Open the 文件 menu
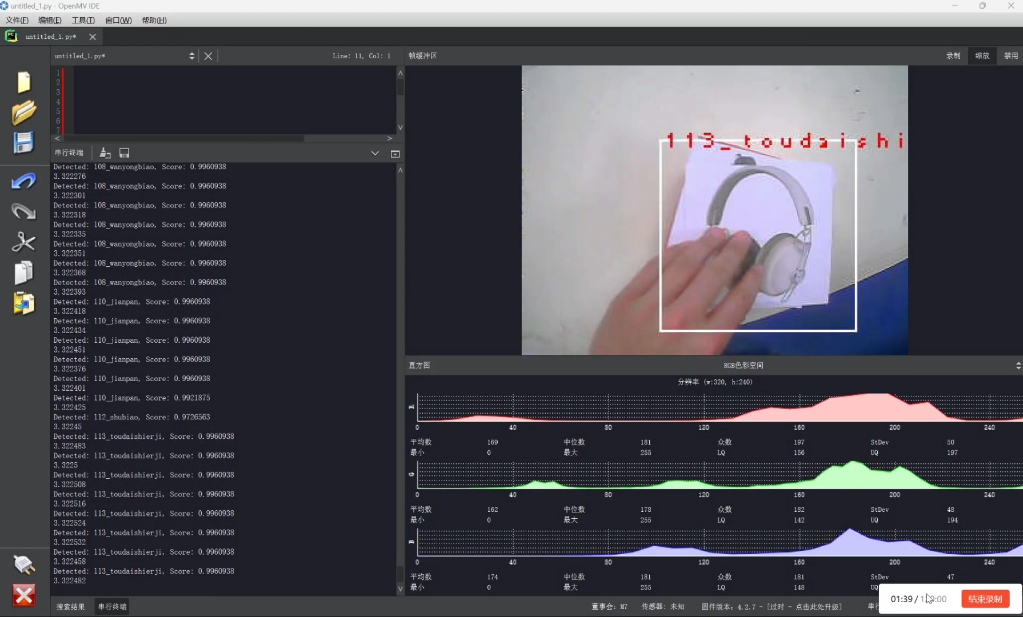Viewport: 1023px width, 617px height. pyautogui.click(x=17, y=20)
